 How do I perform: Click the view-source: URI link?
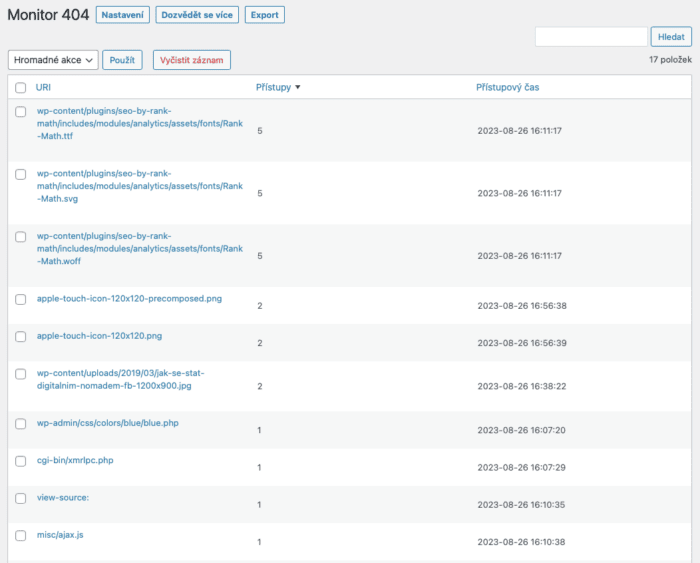pos(63,497)
